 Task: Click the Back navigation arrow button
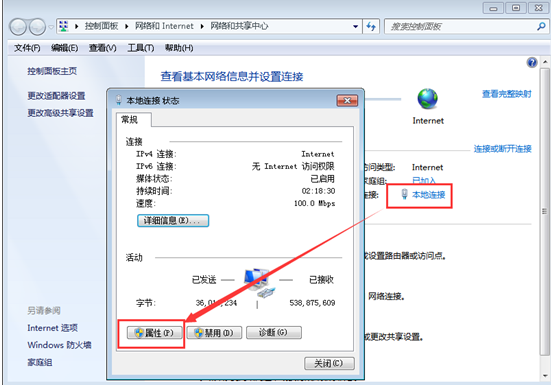point(18,27)
